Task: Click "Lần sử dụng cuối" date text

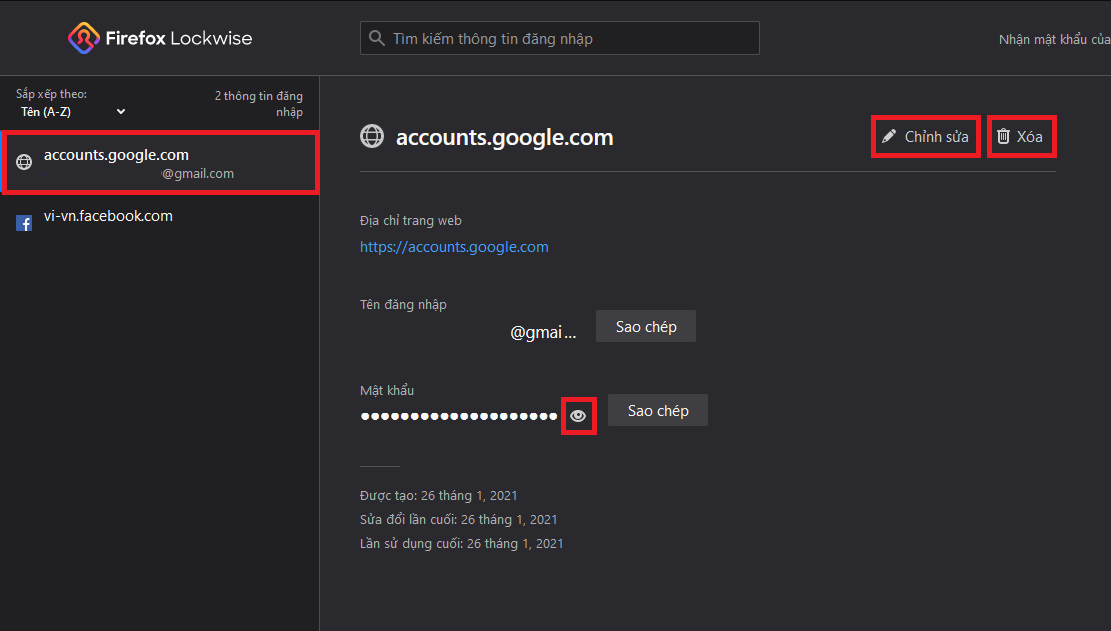Action: (461, 544)
